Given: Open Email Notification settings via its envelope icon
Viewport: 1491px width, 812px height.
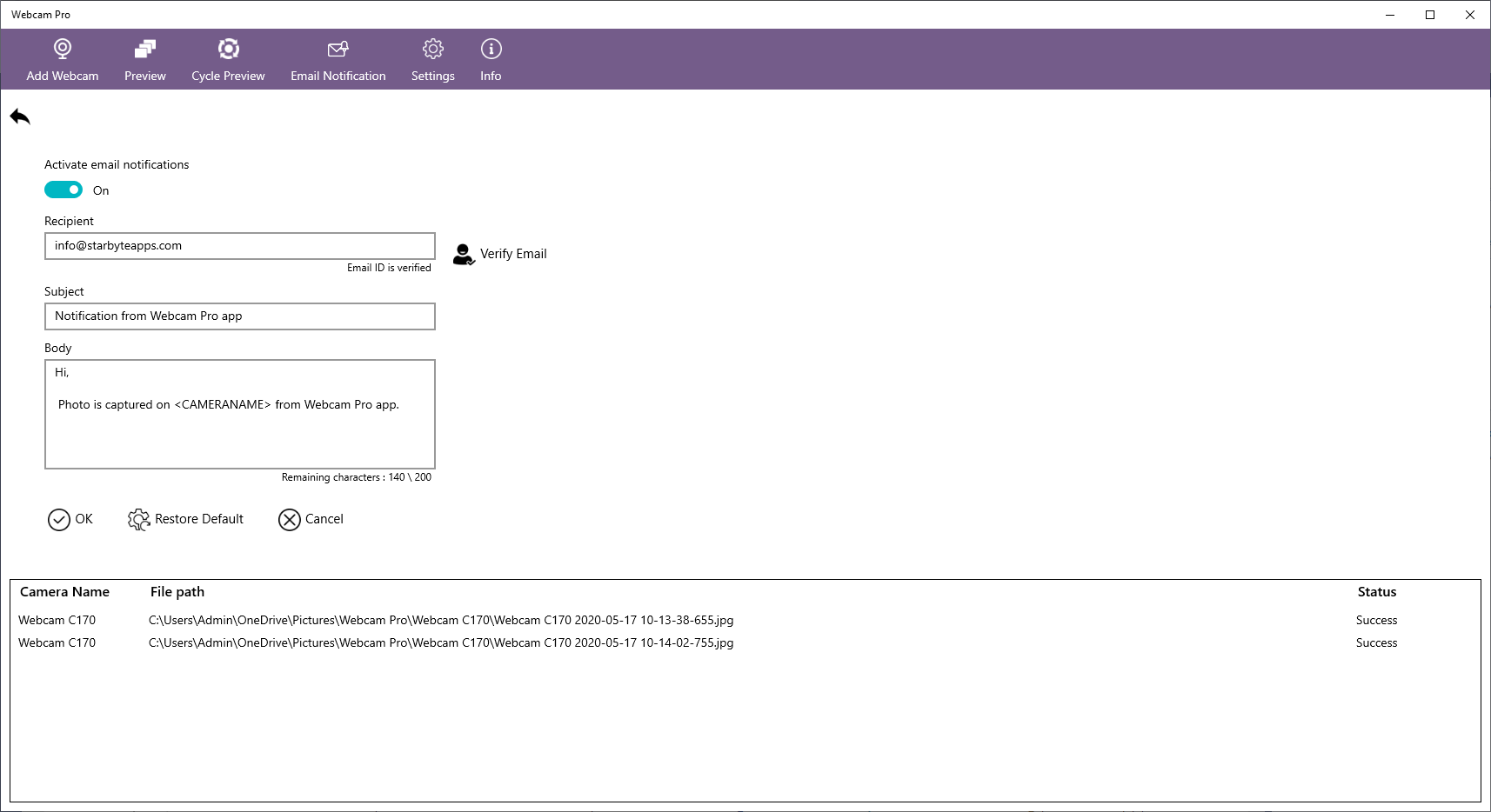Looking at the screenshot, I should 338,49.
